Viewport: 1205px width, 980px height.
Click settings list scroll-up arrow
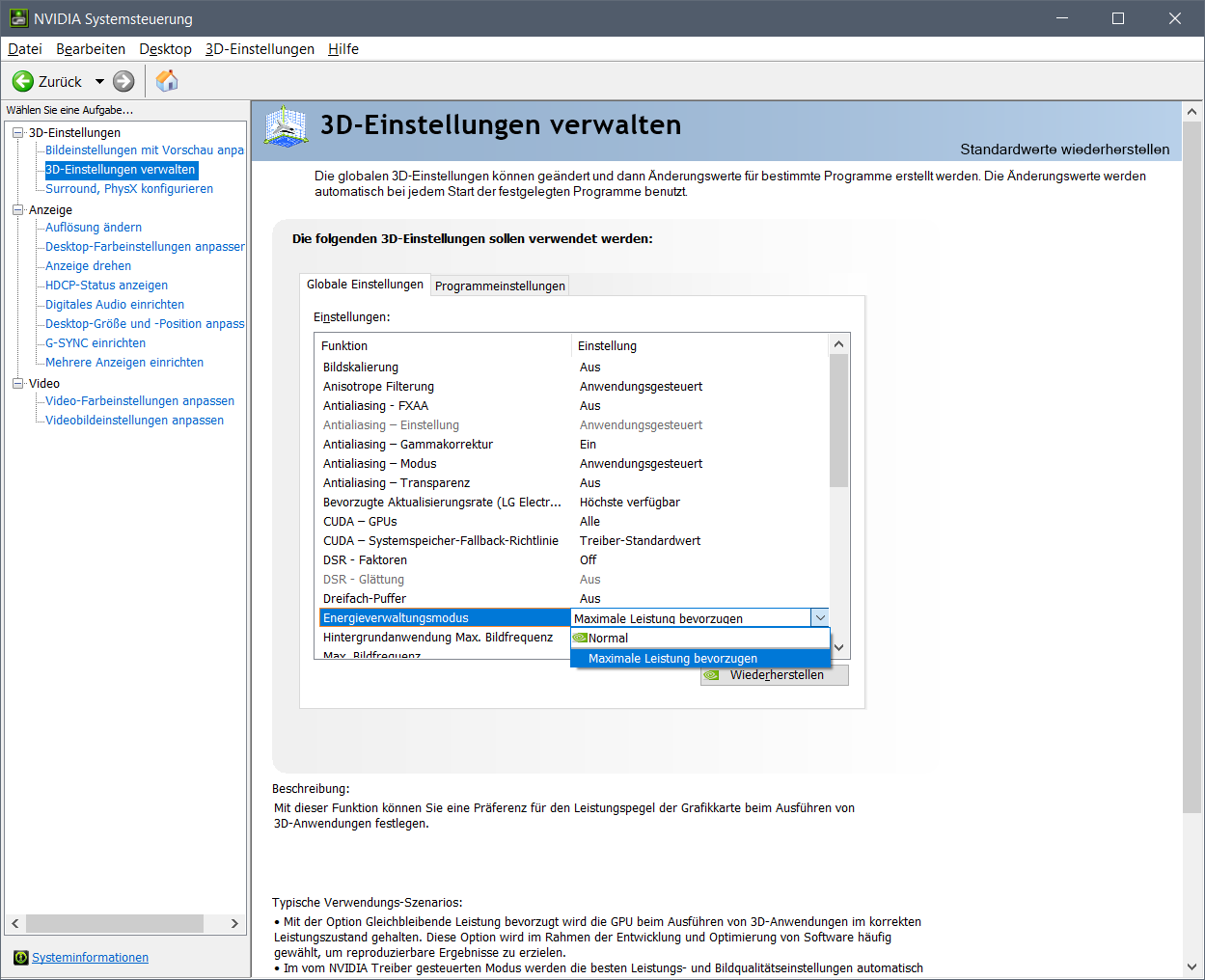(x=838, y=344)
